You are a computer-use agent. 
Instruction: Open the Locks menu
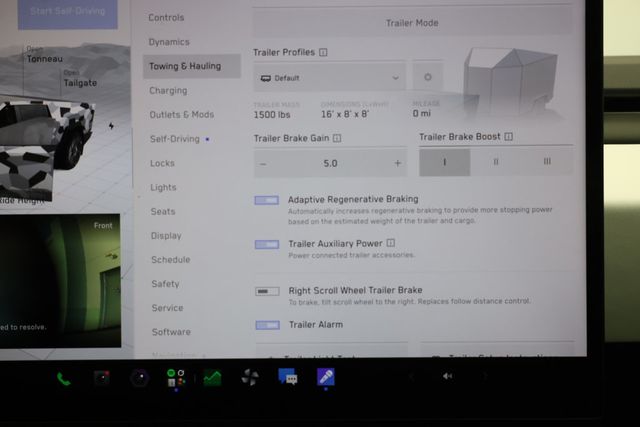click(162, 163)
